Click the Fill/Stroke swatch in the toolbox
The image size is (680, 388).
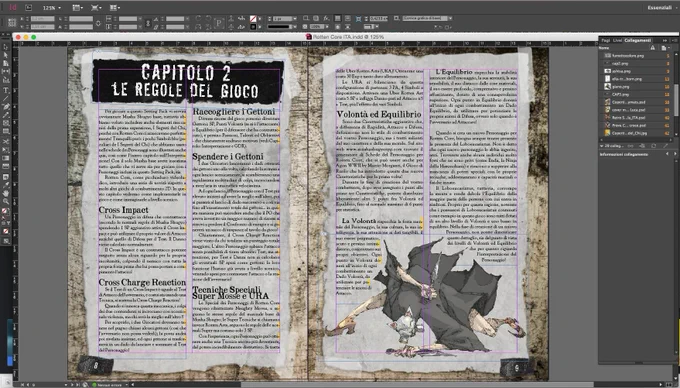(x=5, y=212)
